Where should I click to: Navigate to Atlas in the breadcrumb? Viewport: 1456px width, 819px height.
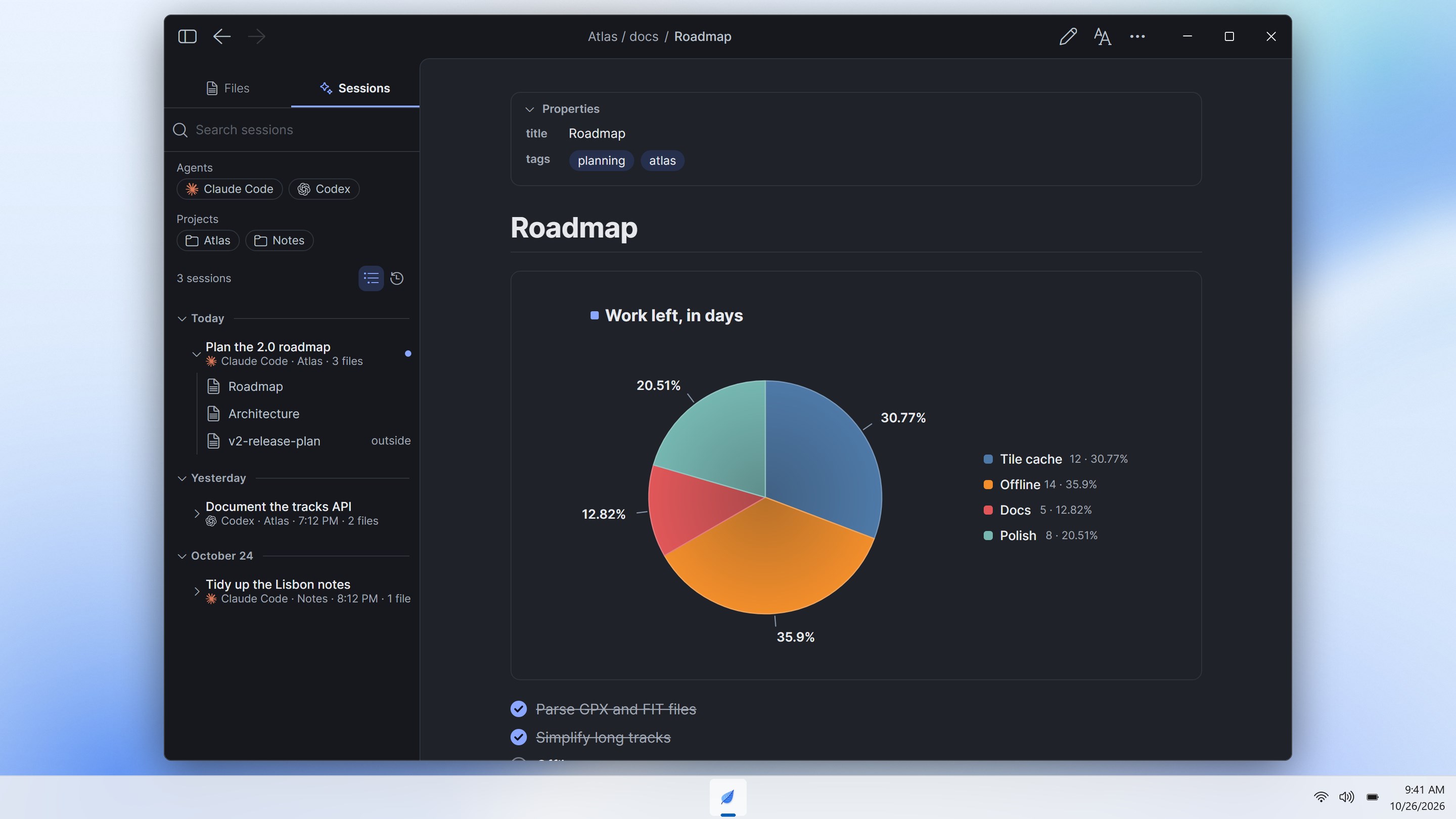pos(603,37)
